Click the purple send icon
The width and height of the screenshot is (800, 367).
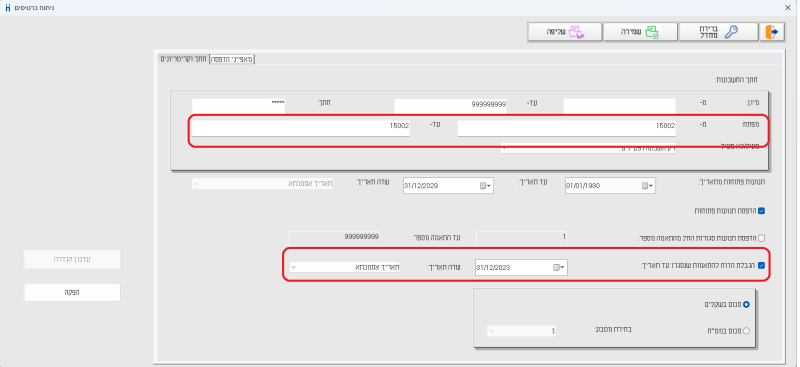576,32
